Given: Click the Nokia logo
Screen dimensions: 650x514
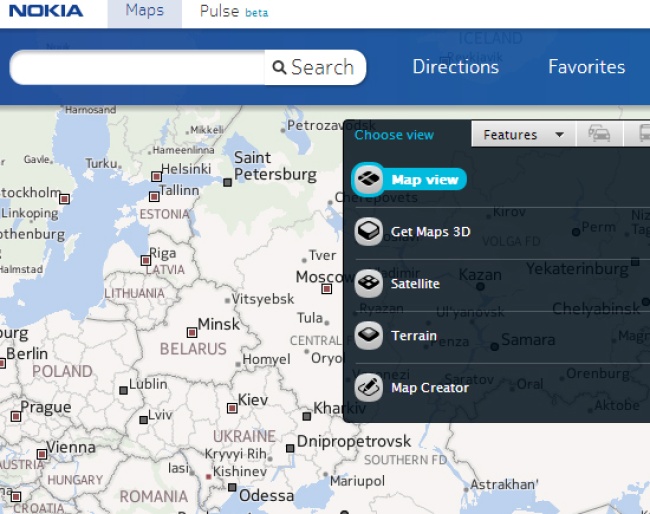Looking at the screenshot, I should pyautogui.click(x=46, y=12).
